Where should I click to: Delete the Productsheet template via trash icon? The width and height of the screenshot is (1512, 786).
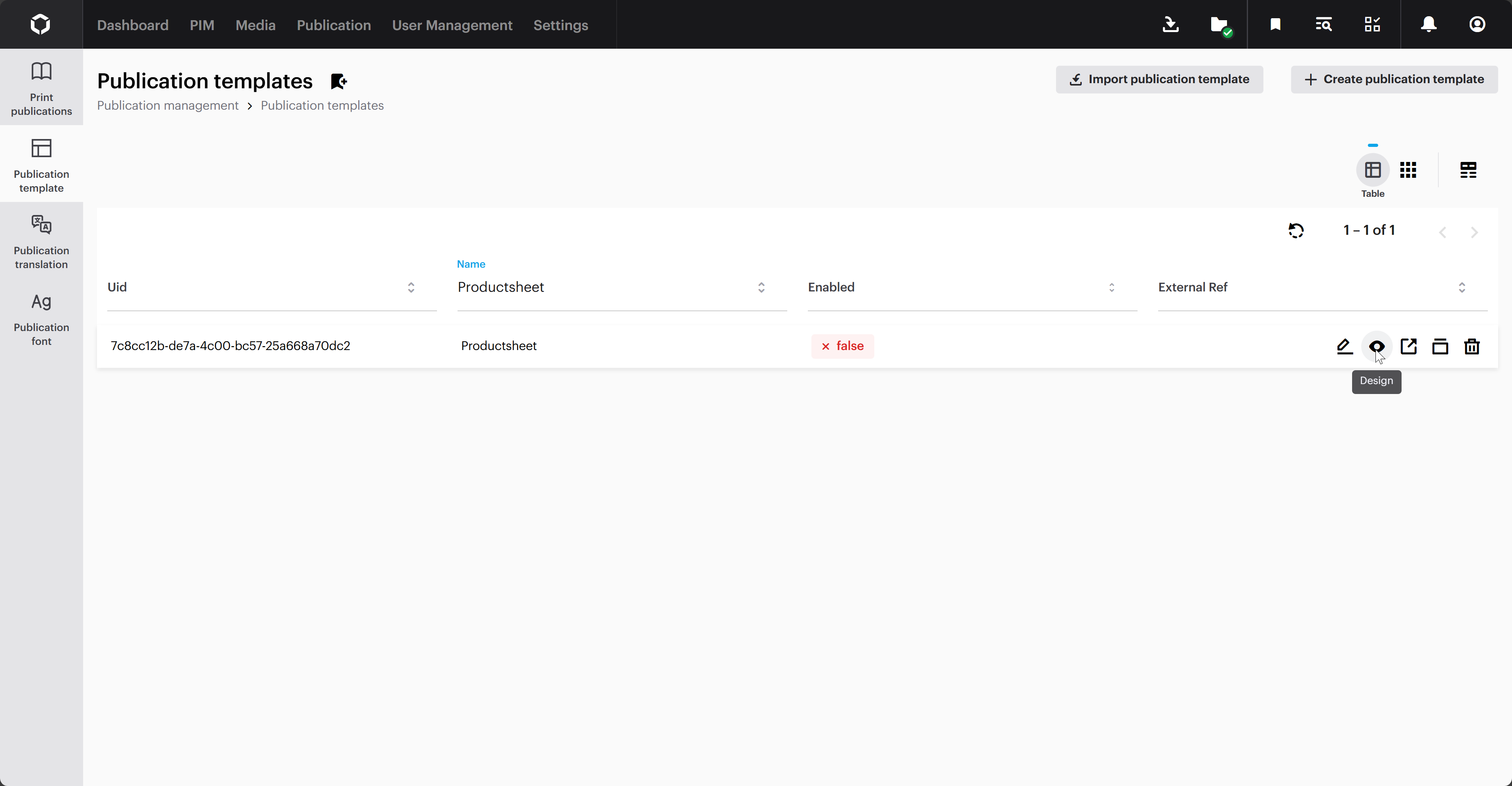[x=1472, y=346]
